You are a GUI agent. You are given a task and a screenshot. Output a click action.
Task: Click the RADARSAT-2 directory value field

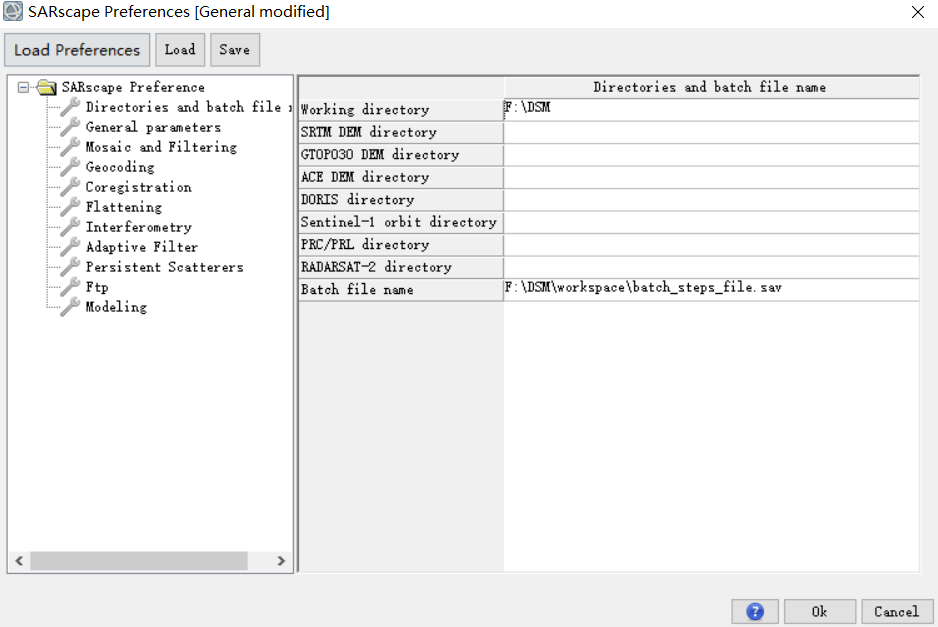point(711,267)
